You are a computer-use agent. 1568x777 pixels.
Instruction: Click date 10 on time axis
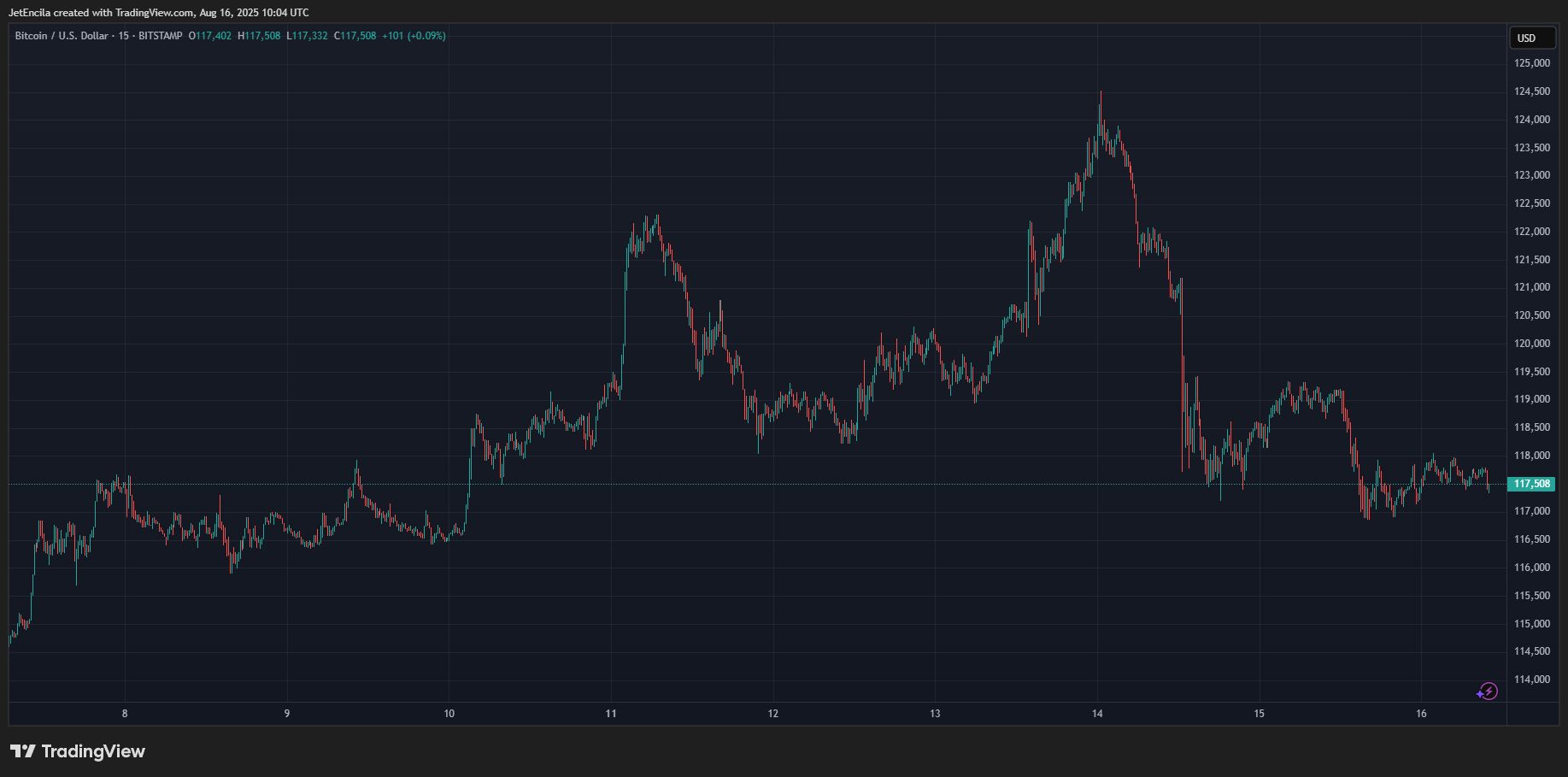(449, 714)
